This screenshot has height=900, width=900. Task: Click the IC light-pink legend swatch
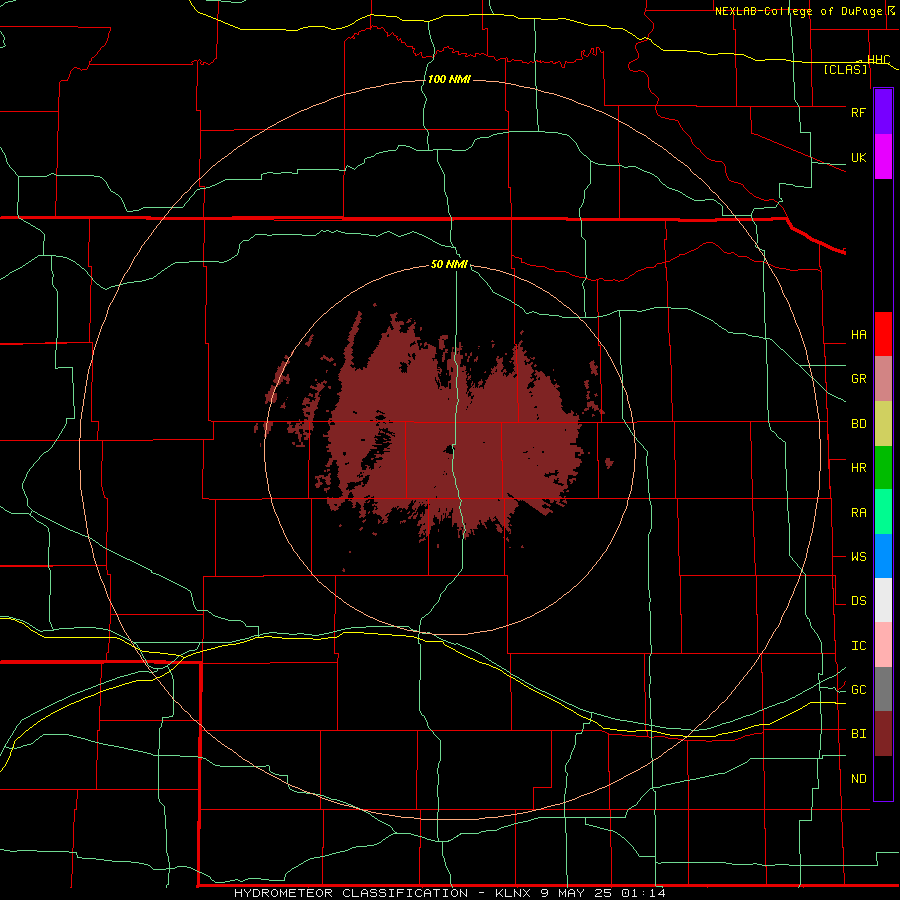[x=883, y=645]
